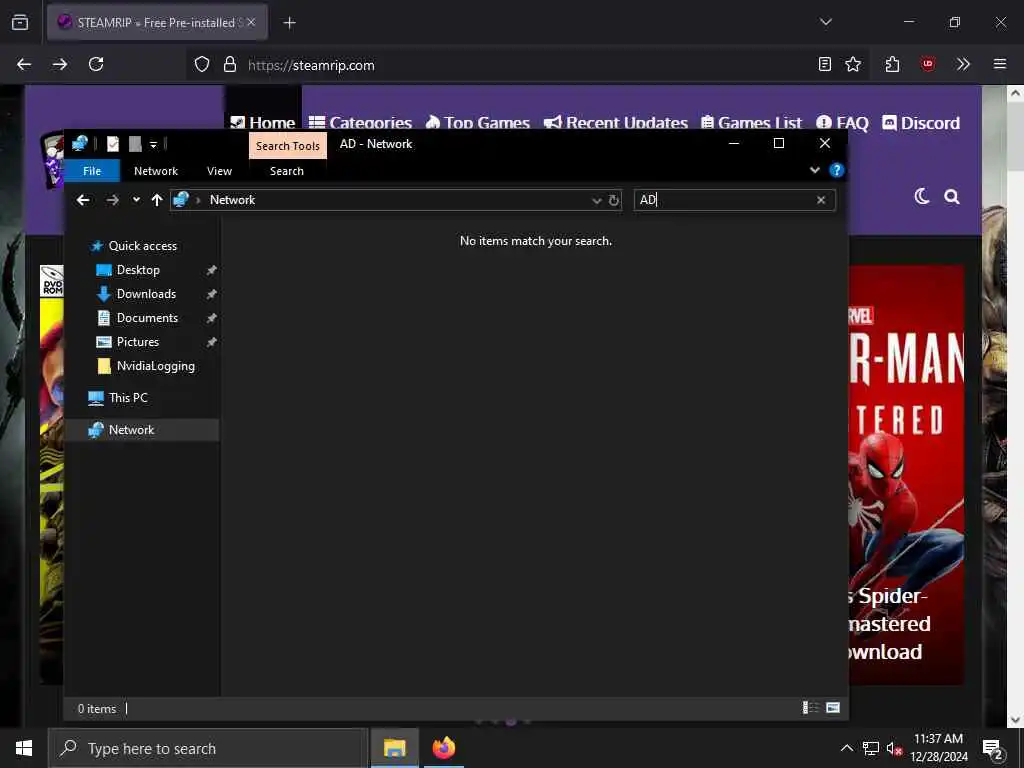Click the site padlock icon

[229, 64]
